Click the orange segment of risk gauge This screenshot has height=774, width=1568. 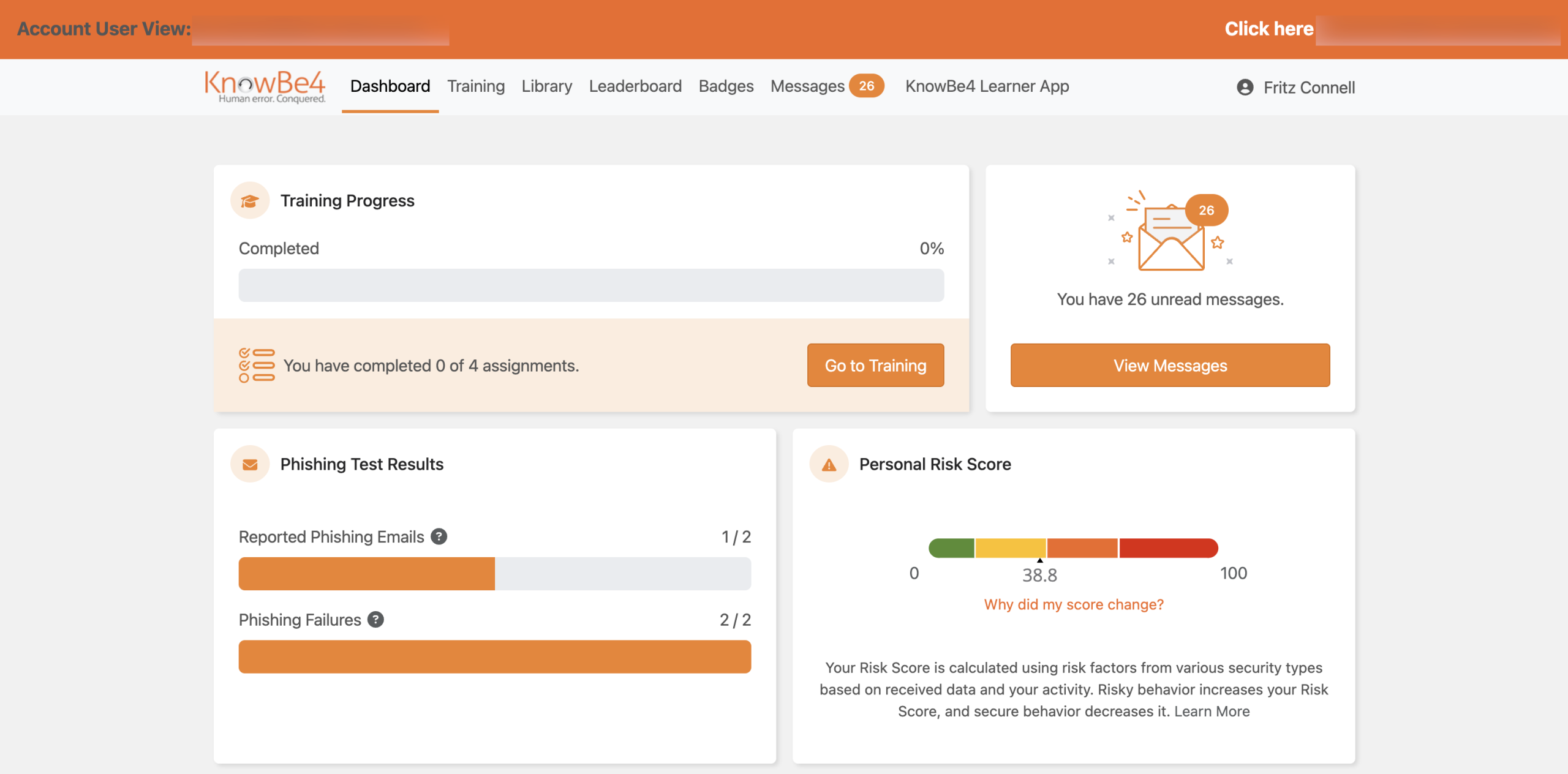click(x=1082, y=548)
